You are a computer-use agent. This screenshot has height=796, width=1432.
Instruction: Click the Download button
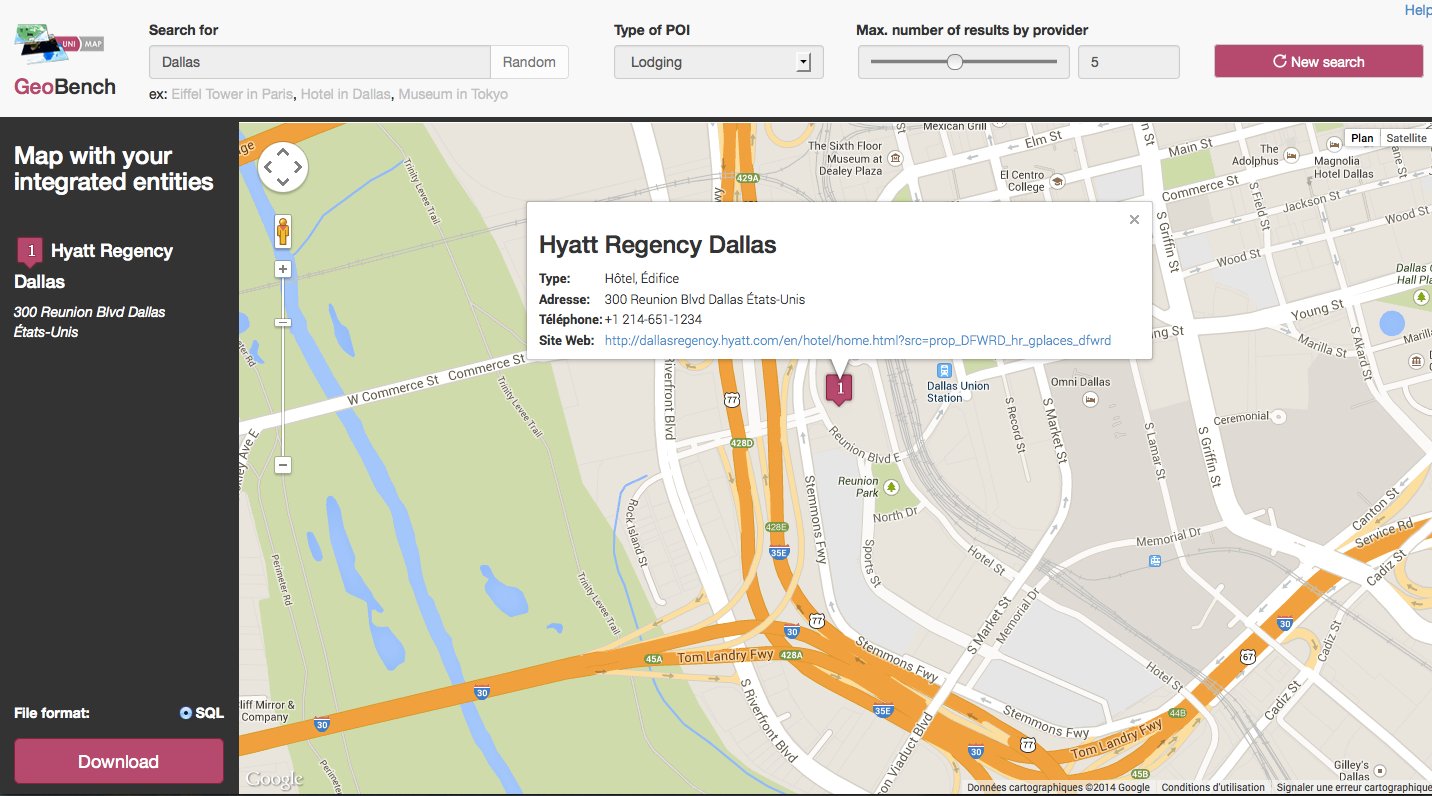[118, 761]
